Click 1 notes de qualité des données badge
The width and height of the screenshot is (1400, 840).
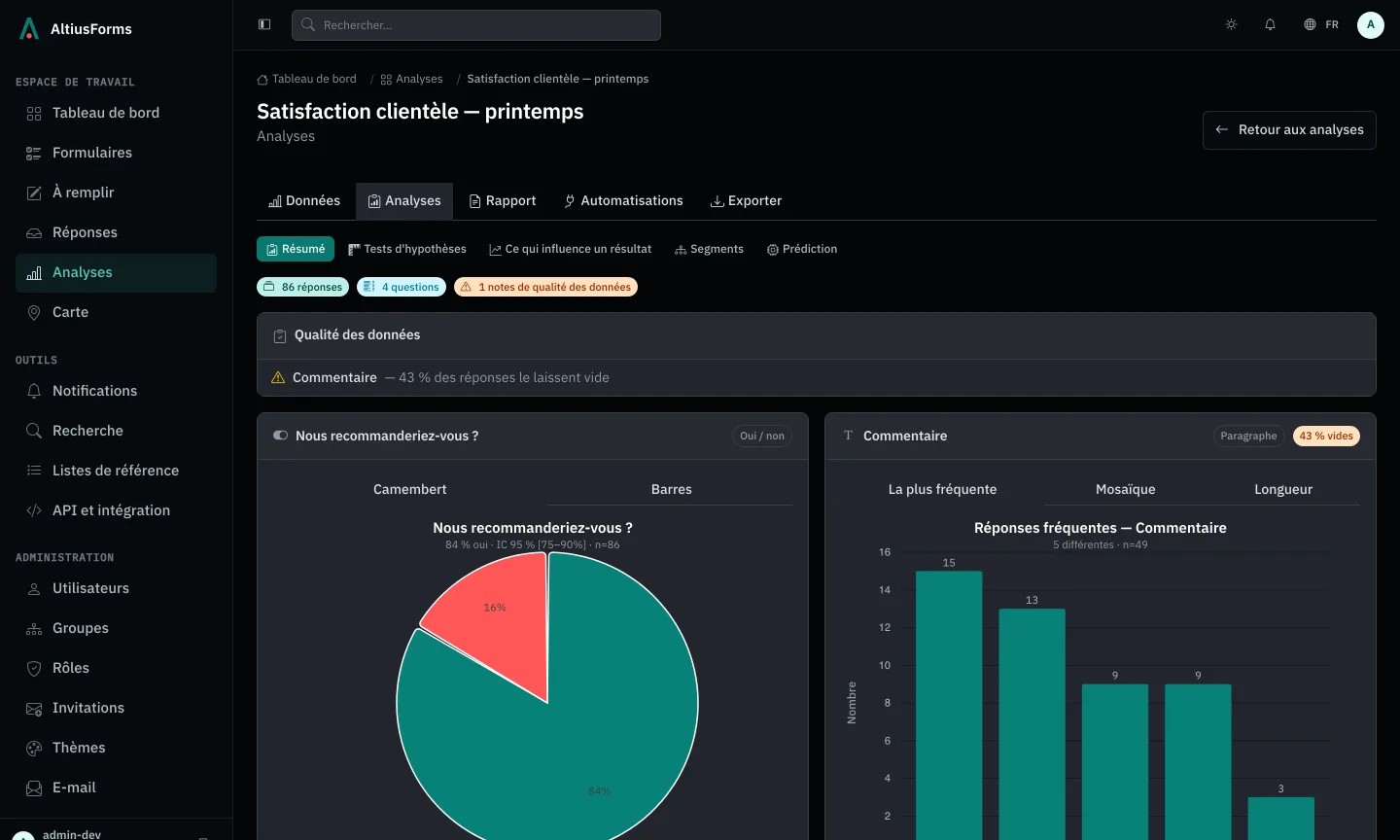coord(545,287)
